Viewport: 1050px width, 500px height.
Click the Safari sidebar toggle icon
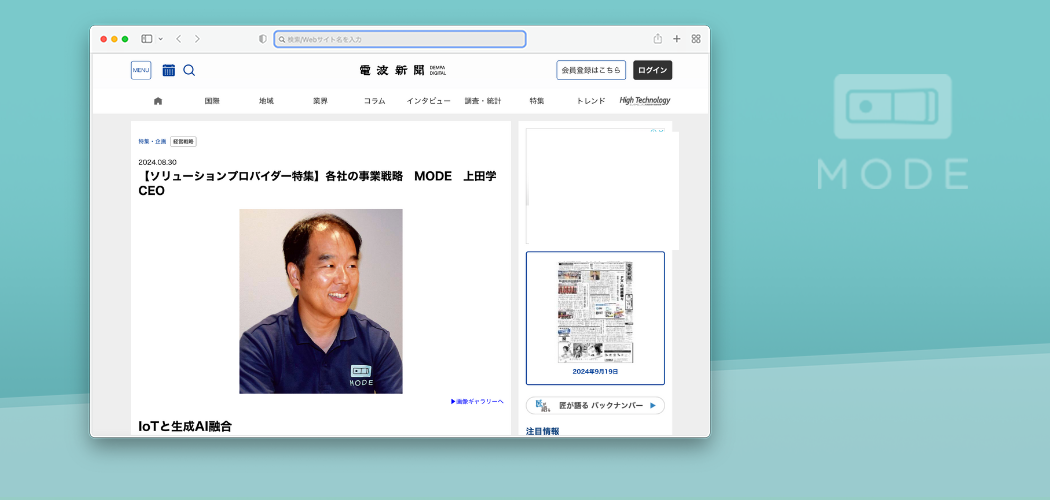pos(146,39)
